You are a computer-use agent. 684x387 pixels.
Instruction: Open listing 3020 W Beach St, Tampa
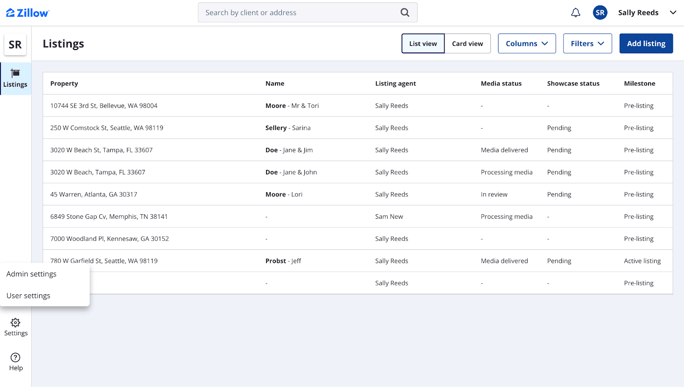tap(102, 150)
